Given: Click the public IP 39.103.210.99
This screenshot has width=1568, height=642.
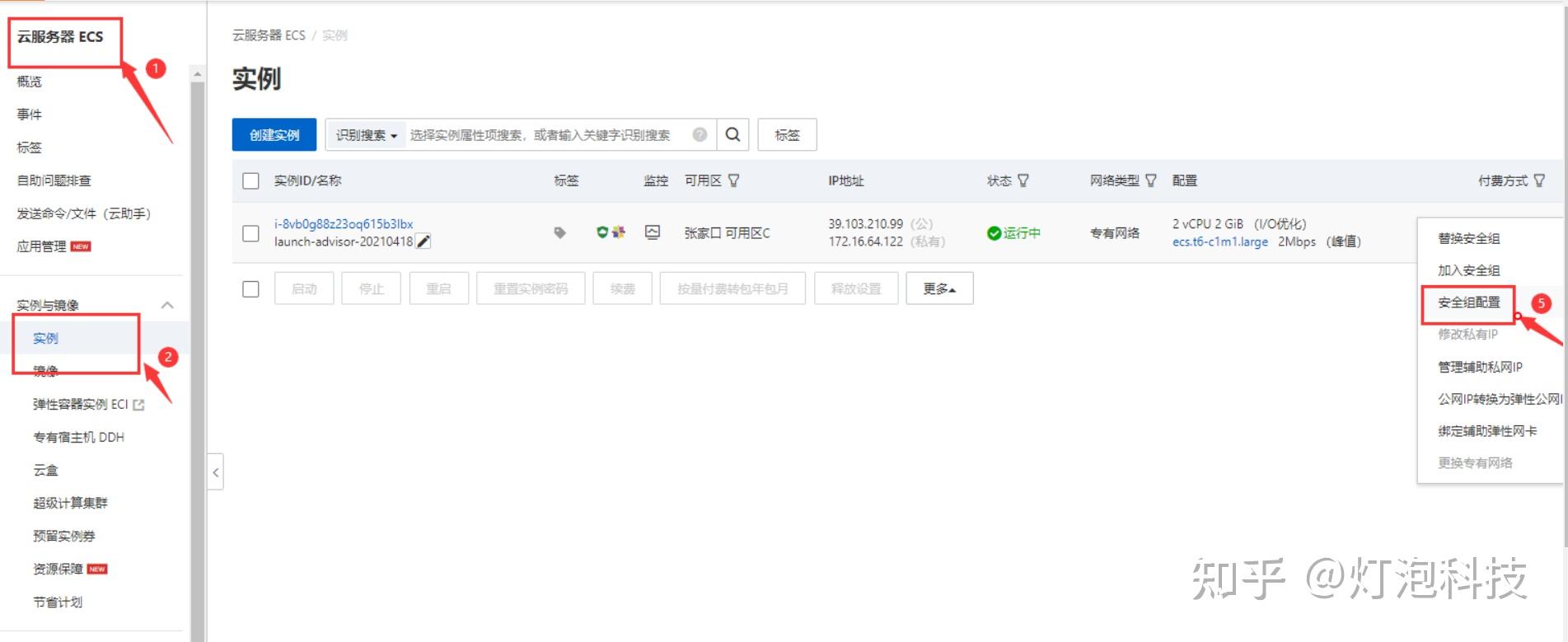Looking at the screenshot, I should tap(866, 224).
